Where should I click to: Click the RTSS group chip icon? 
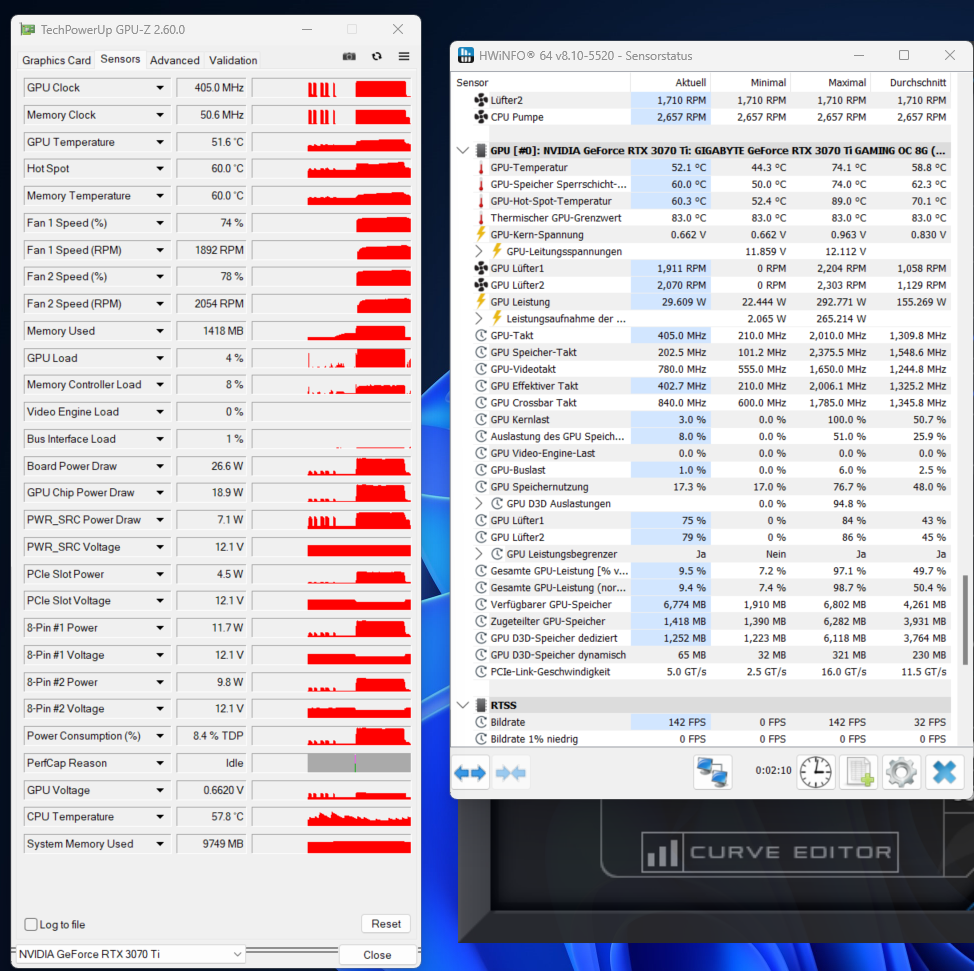click(x=481, y=705)
